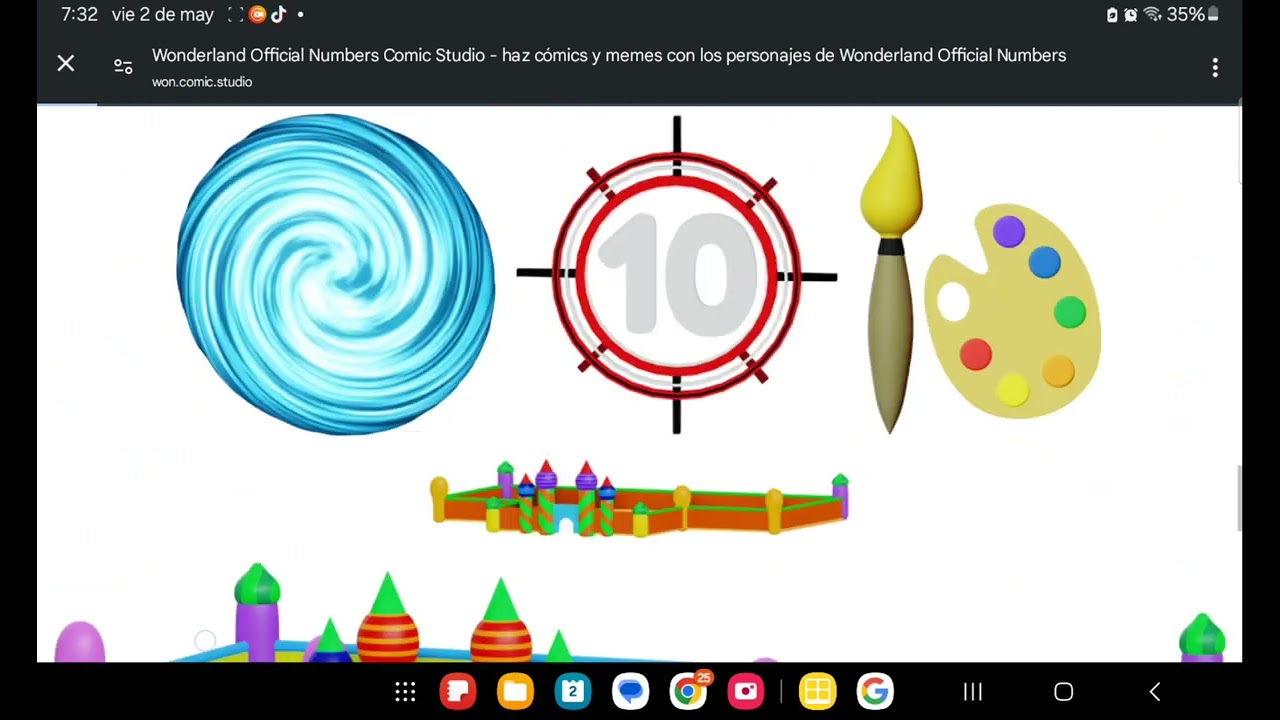The width and height of the screenshot is (1280, 720).
Task: Tap the date vie 2 de may
Action: [163, 15]
